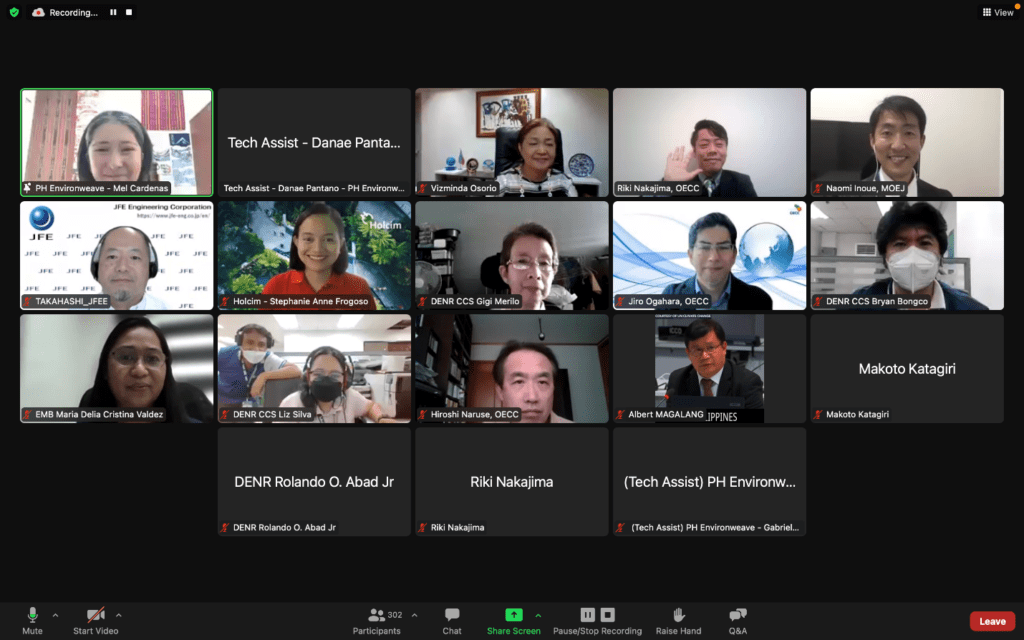Open the Chat panel

tap(452, 619)
